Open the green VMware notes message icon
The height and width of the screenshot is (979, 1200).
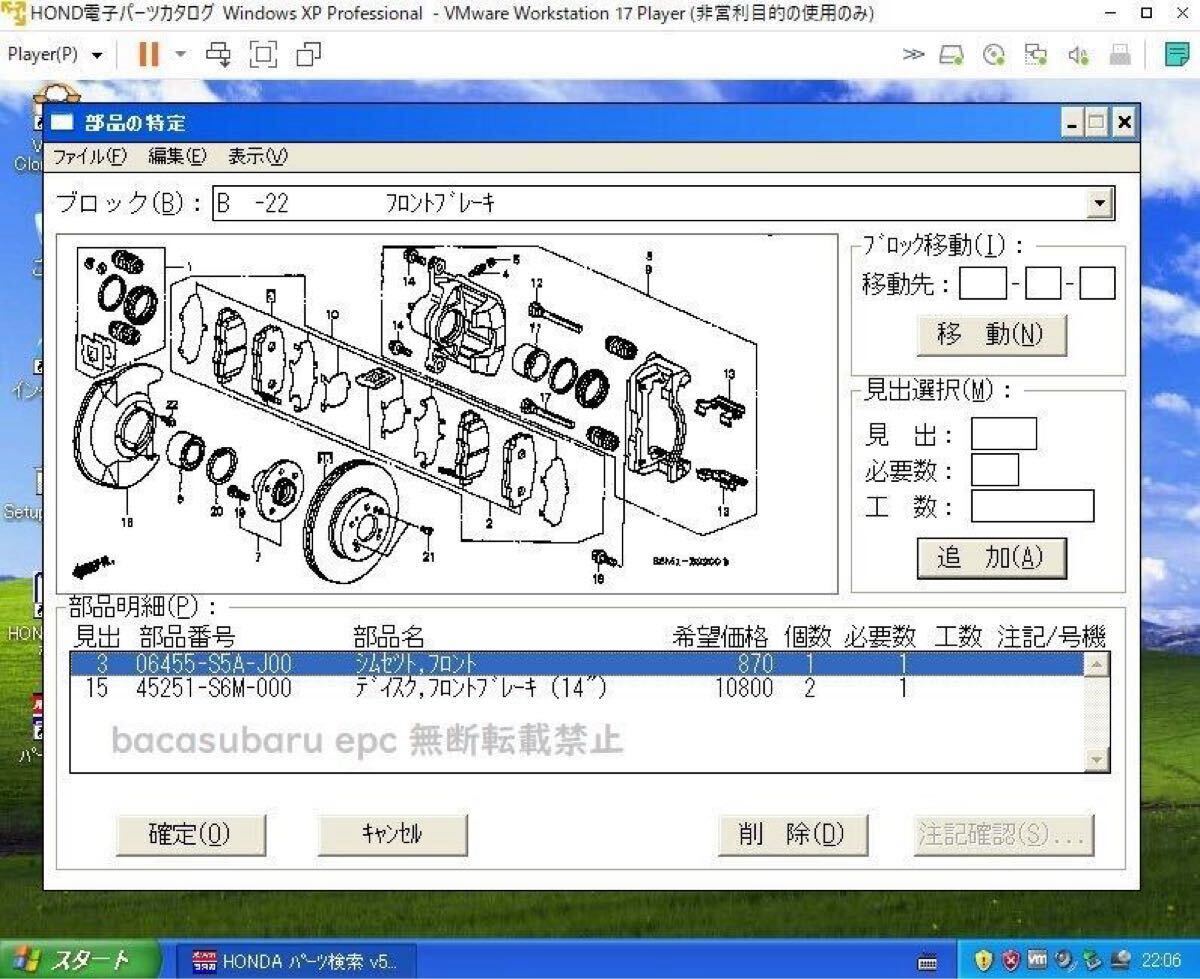point(1177,55)
